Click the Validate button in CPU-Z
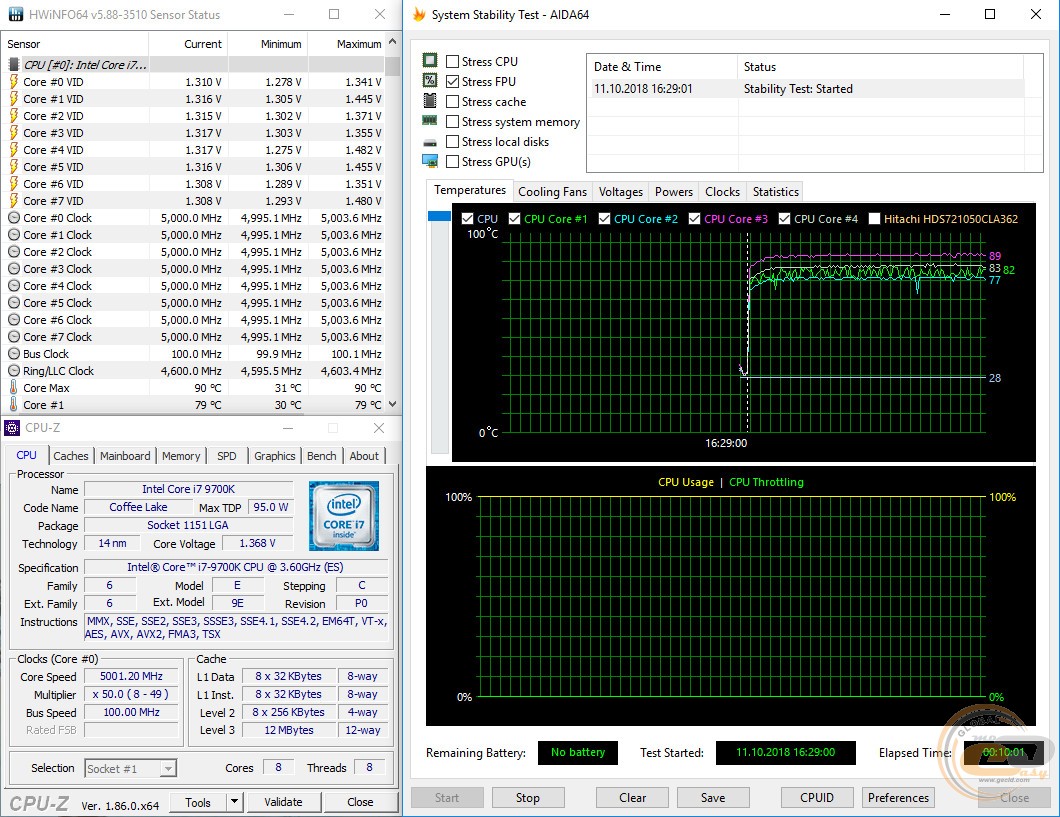The width and height of the screenshot is (1060, 817). [283, 802]
